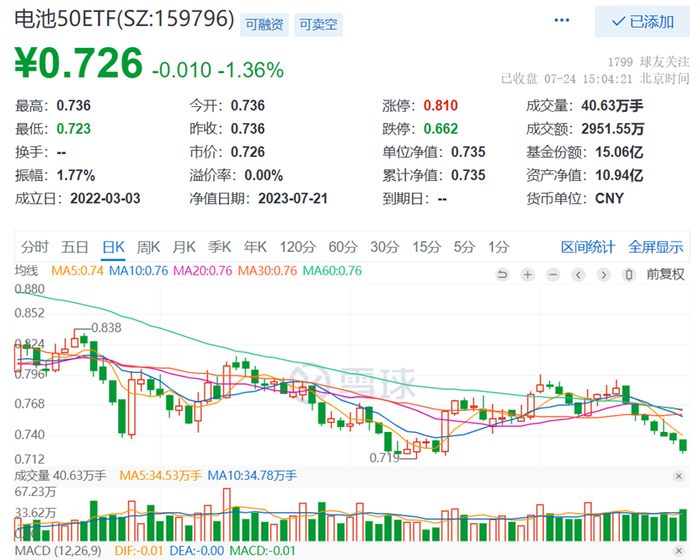Screen dimensions: 700x560
Task: Click the 资产净值 value 10.94亿
Action: point(619,175)
